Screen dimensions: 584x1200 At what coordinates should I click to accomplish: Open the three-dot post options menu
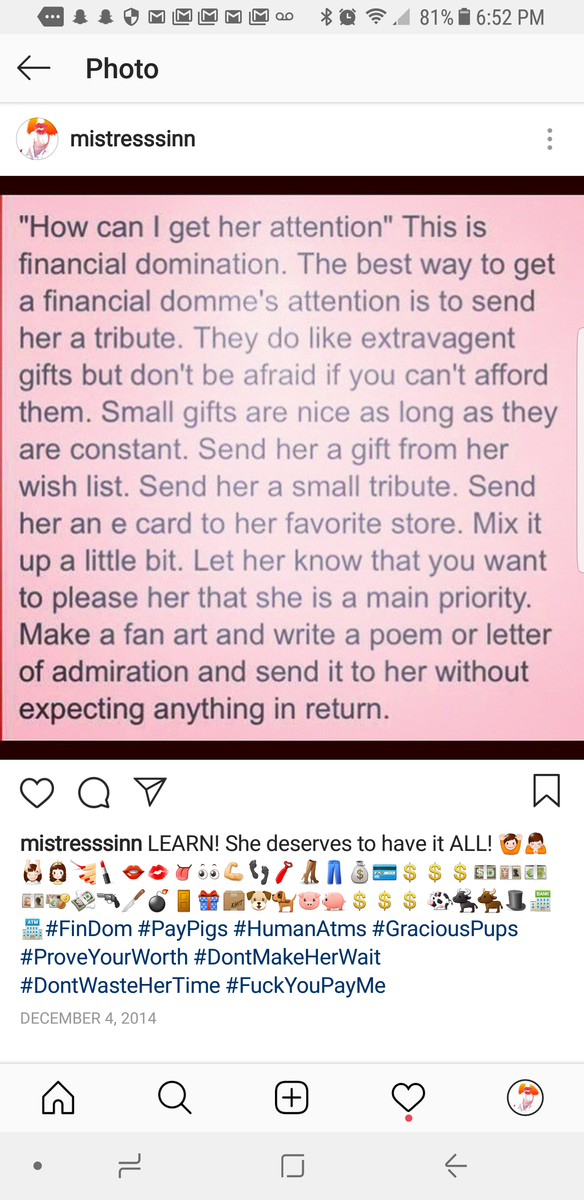(549, 139)
